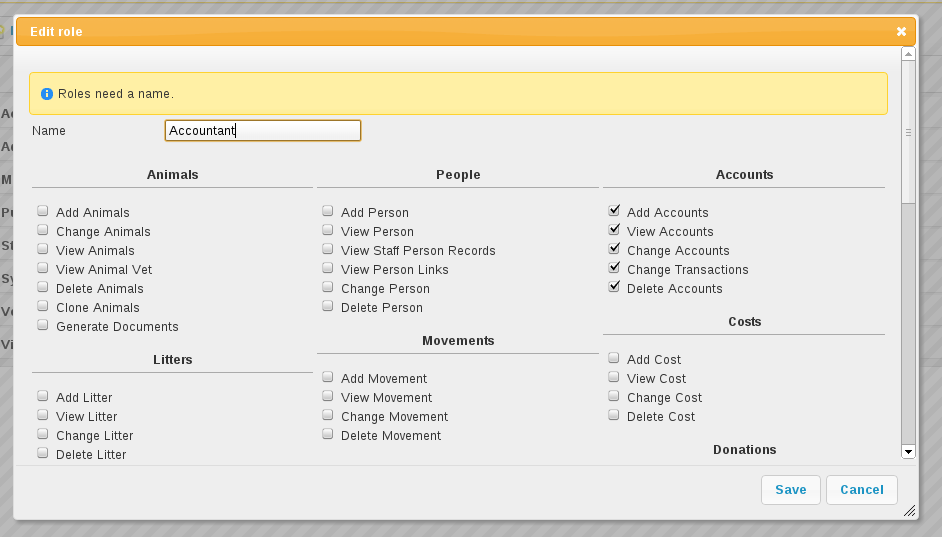Save the role changes

790,490
